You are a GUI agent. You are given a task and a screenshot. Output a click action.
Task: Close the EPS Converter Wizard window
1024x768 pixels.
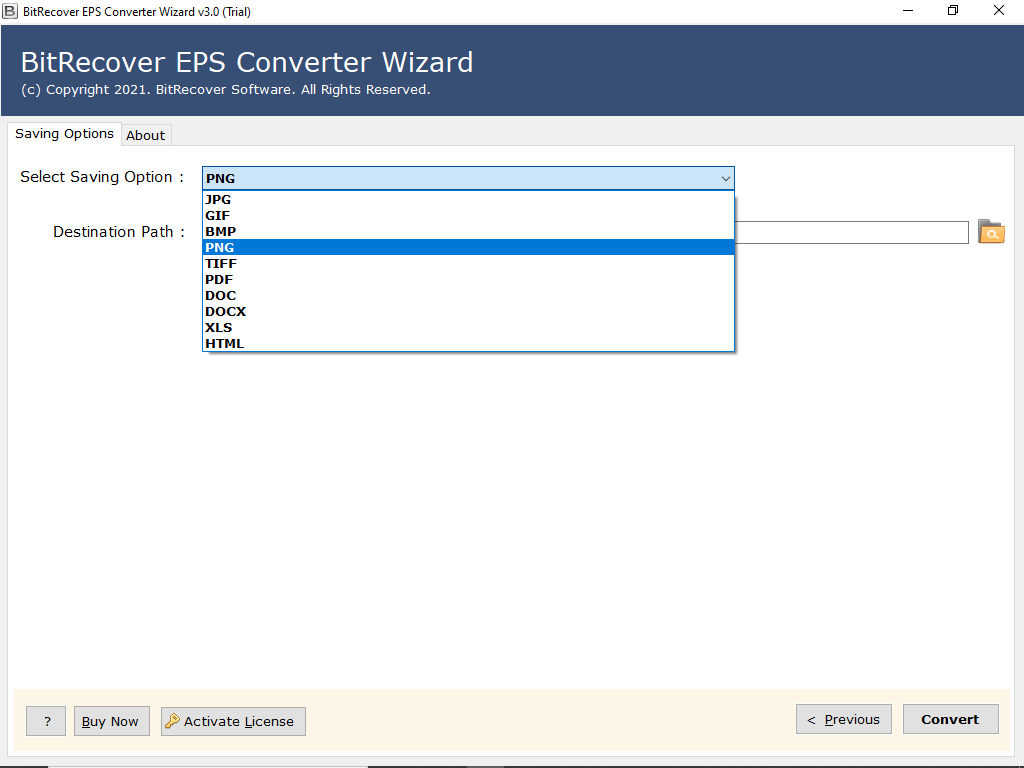tap(999, 11)
